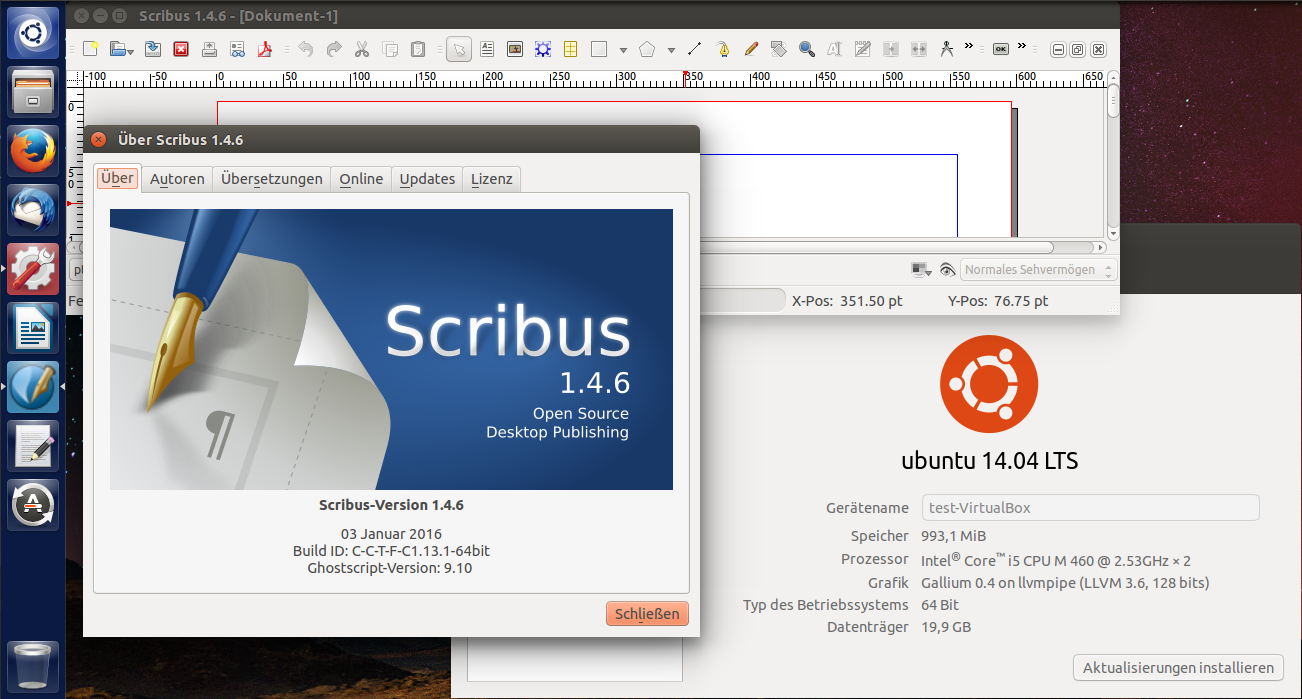Image resolution: width=1302 pixels, height=699 pixels.
Task: Click Aktualisierungen installieren button
Action: click(1178, 667)
